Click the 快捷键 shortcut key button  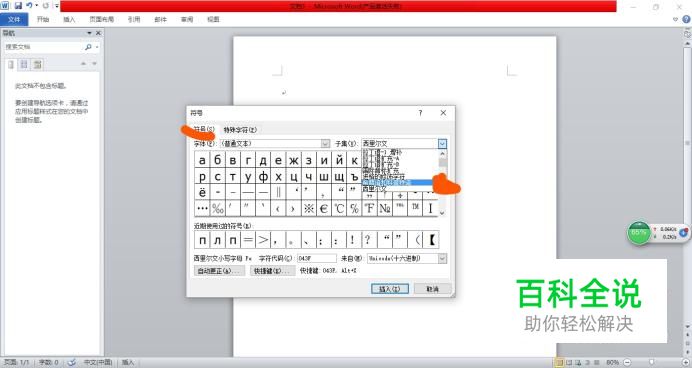click(x=272, y=271)
